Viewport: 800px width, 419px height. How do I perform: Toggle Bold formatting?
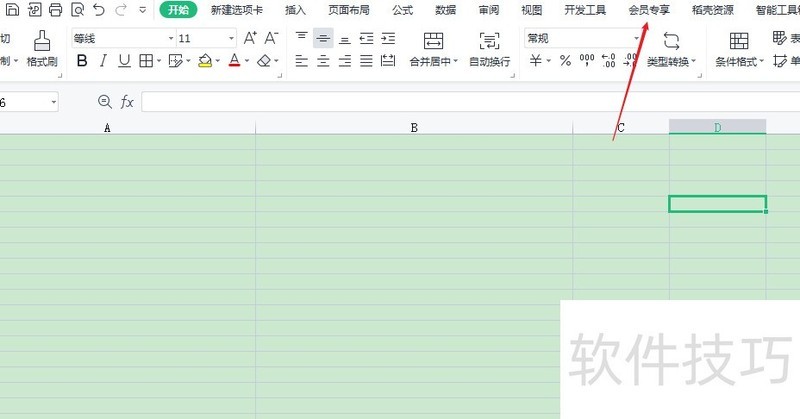tap(82, 61)
